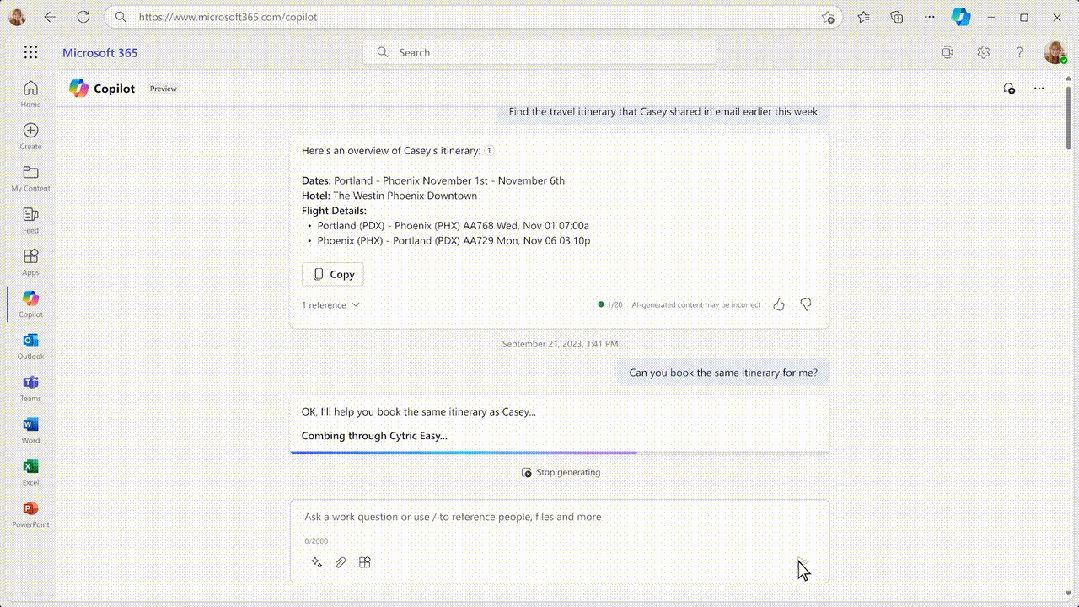Copy the itinerary using the Copy button

pos(333,274)
